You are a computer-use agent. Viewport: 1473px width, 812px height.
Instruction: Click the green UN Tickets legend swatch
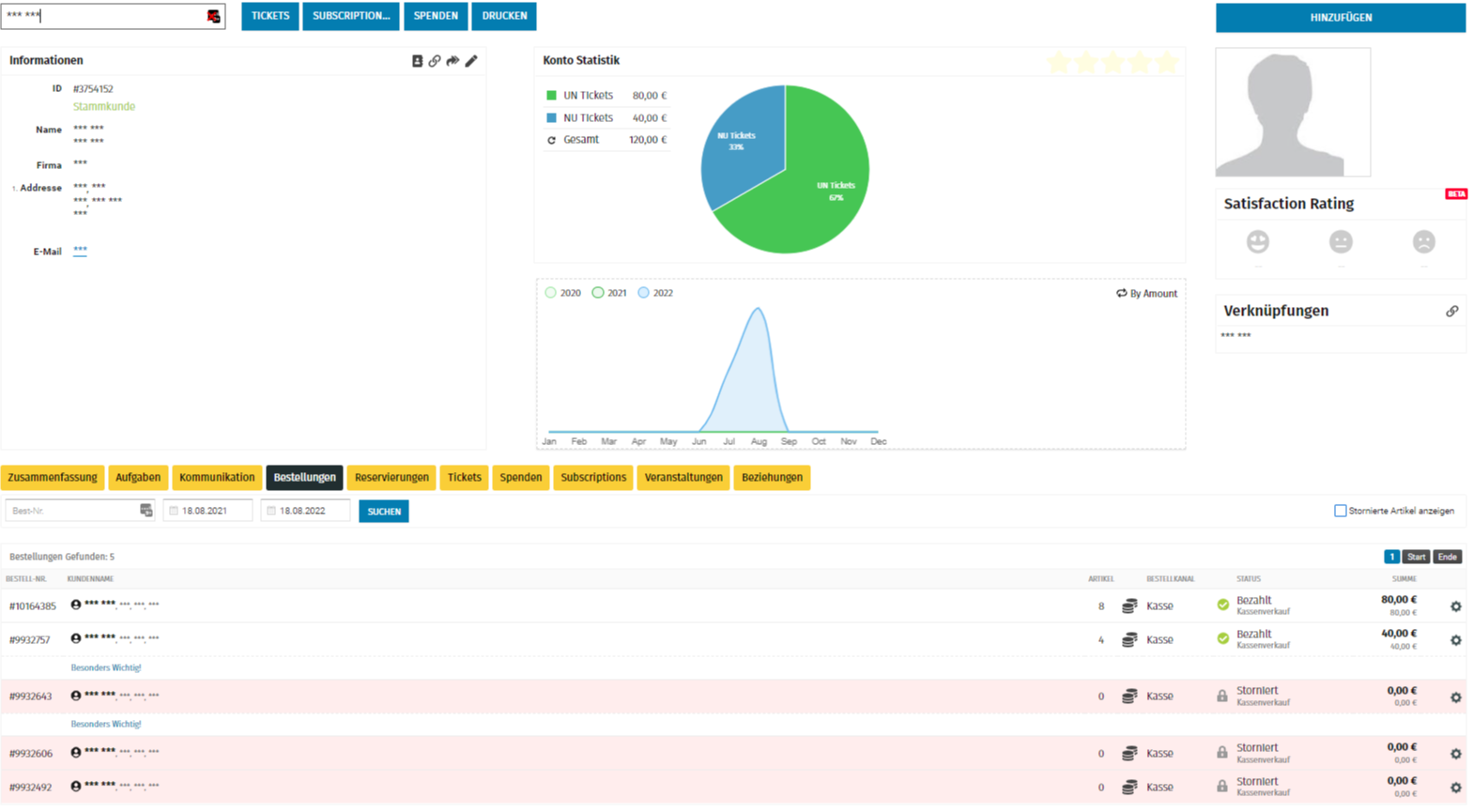(x=551, y=96)
